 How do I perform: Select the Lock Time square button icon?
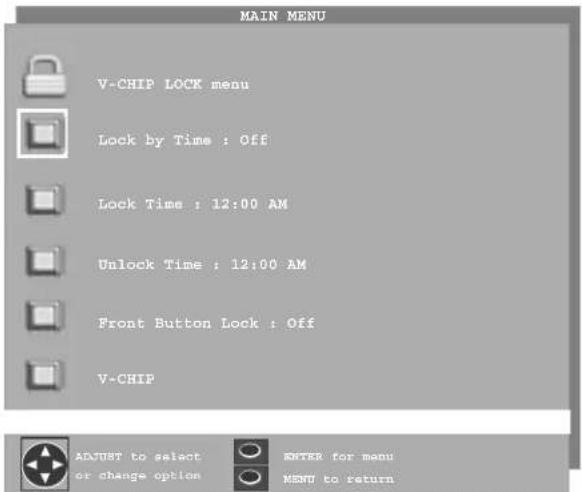(x=44, y=200)
